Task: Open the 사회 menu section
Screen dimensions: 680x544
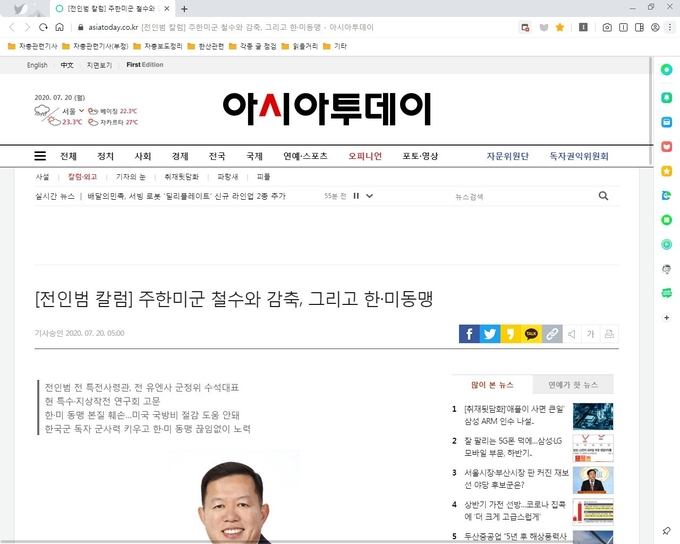Action: pyautogui.click(x=143, y=156)
